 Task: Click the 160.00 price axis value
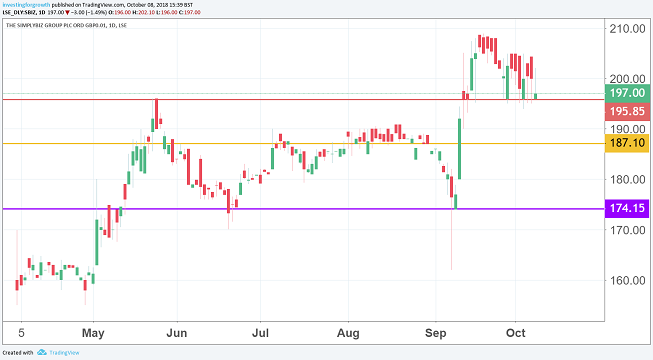[627, 280]
